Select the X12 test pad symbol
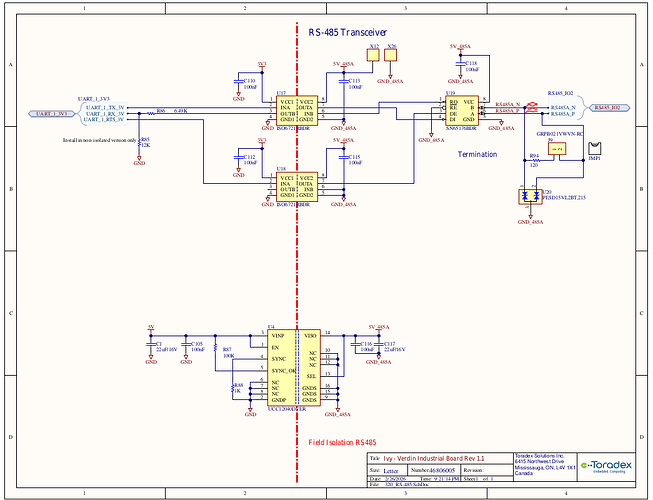Viewport: 653px width, 500px height. pyautogui.click(x=373, y=55)
